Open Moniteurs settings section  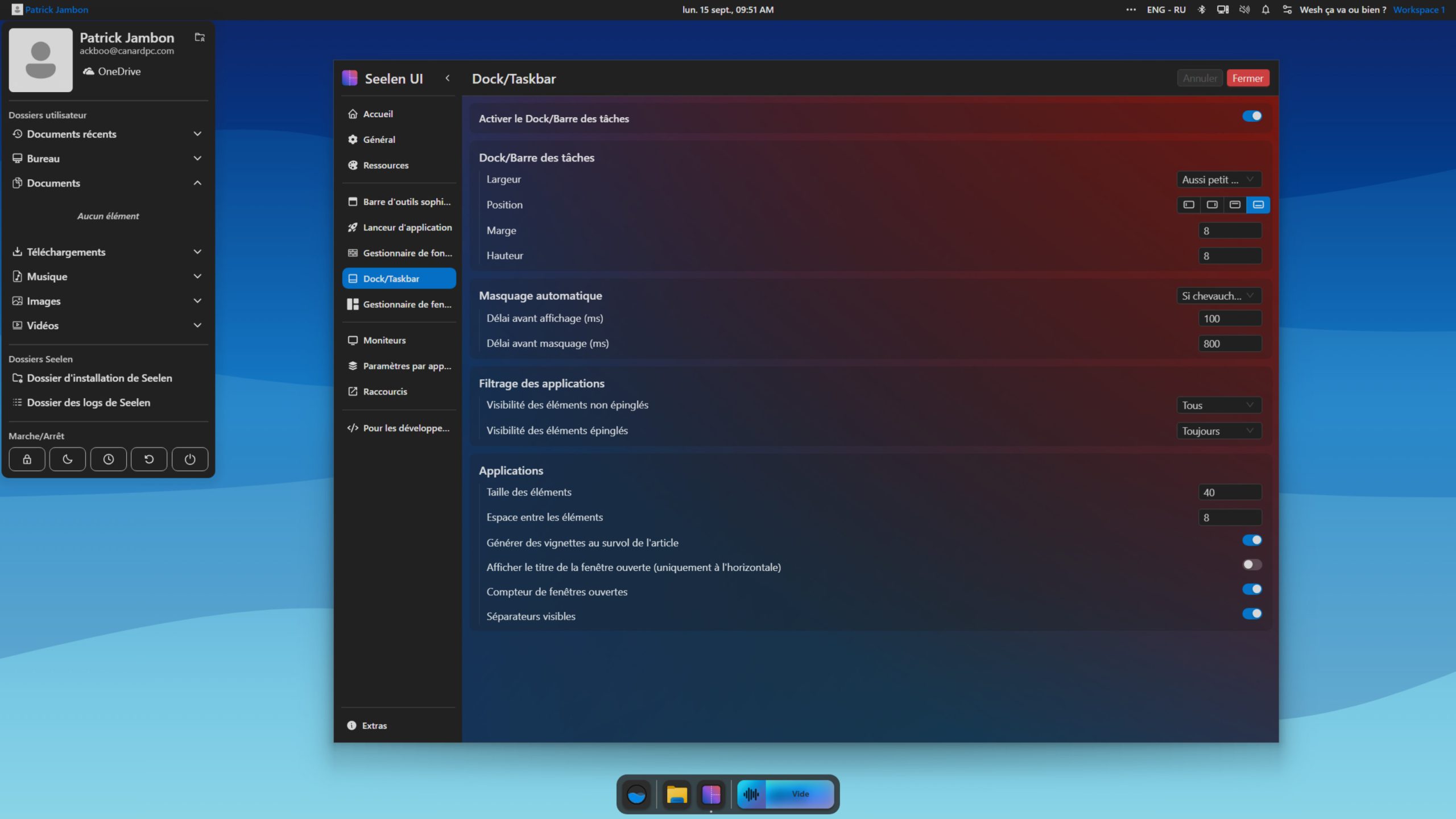pyautogui.click(x=399, y=340)
